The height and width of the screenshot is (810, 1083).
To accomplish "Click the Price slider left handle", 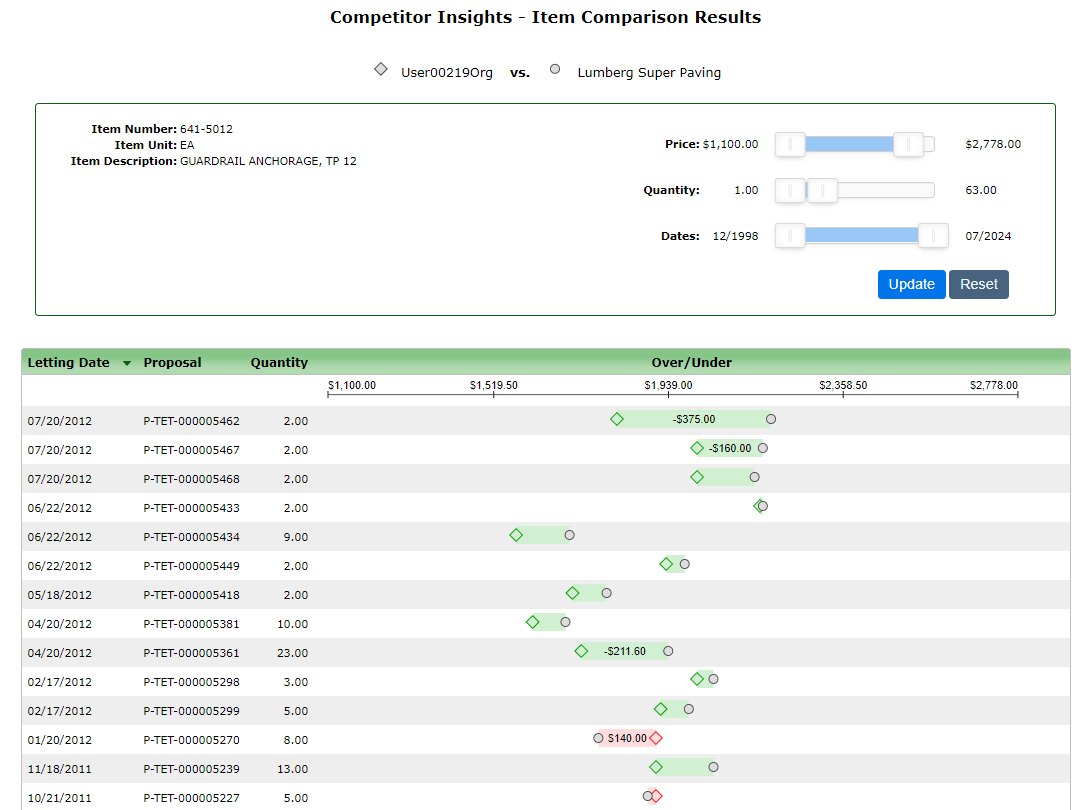I will (x=790, y=145).
